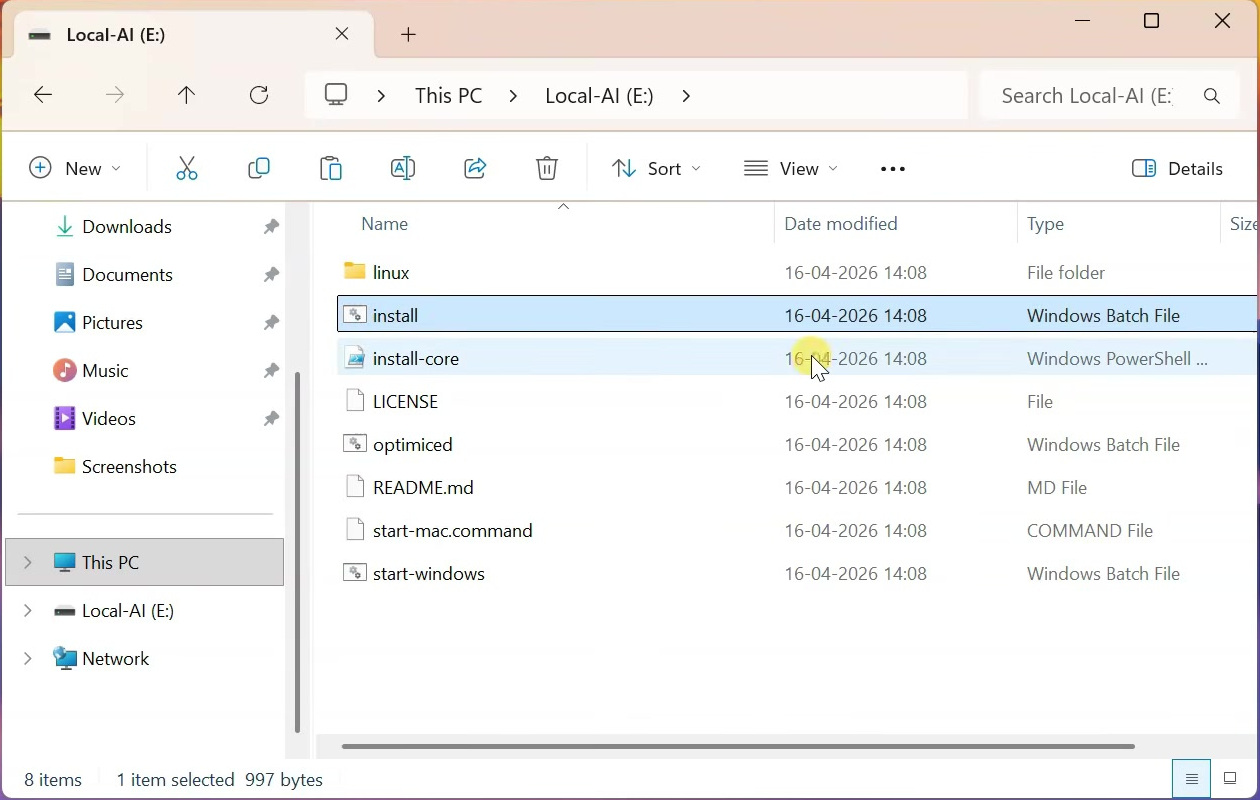Switch to details list view icon in status bar
The image size is (1260, 800).
coord(1192,779)
